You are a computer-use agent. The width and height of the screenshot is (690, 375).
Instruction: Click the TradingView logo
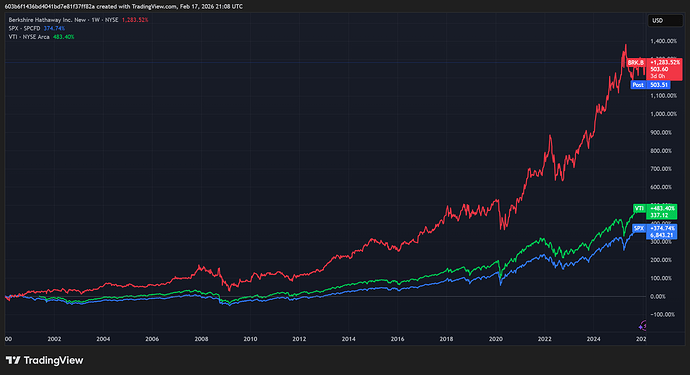click(44, 360)
